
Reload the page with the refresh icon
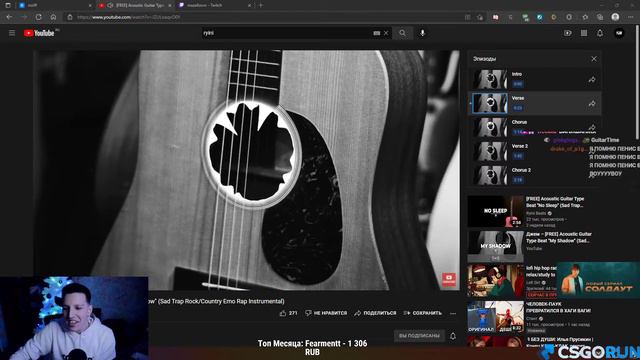[x=38, y=17]
